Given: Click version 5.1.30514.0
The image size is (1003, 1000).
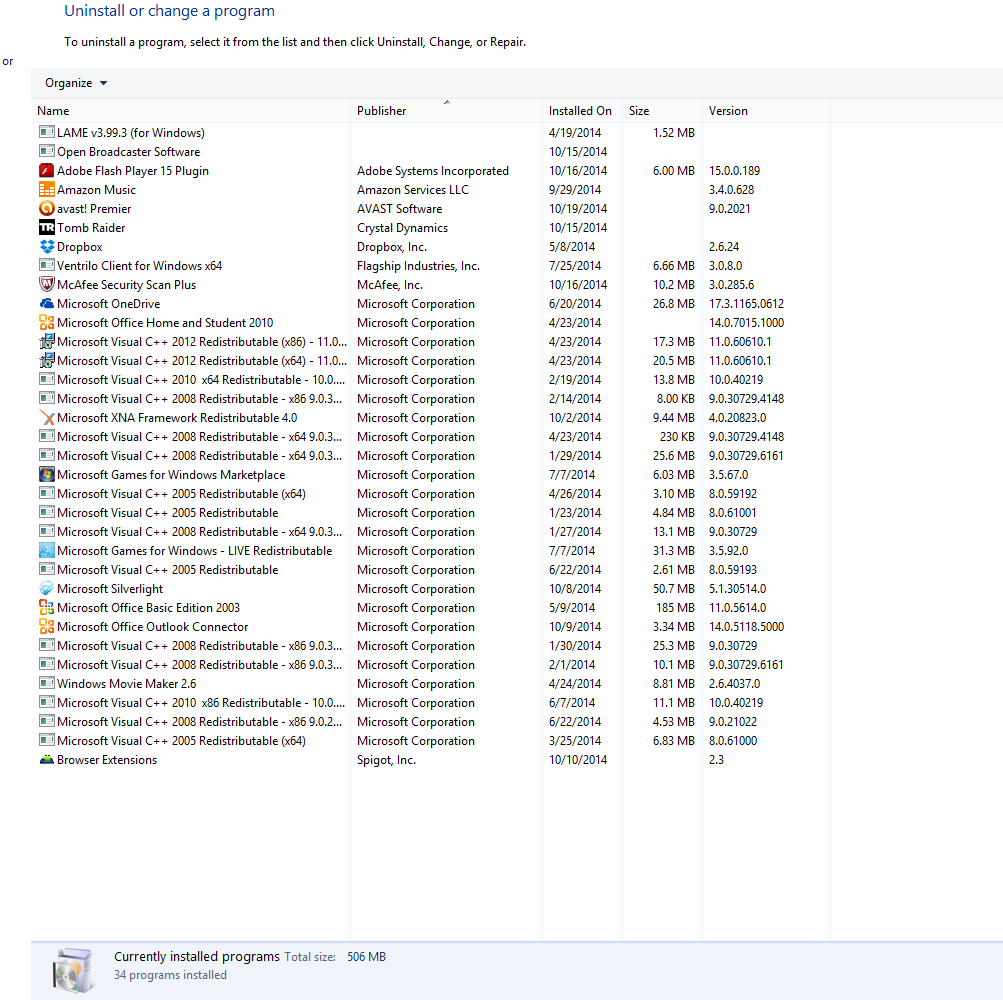Looking at the screenshot, I should (x=738, y=589).
